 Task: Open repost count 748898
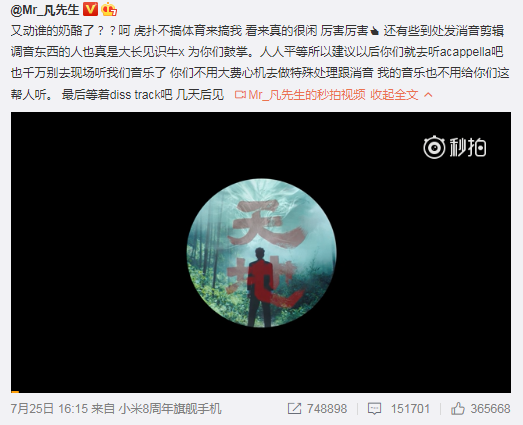[327, 409]
